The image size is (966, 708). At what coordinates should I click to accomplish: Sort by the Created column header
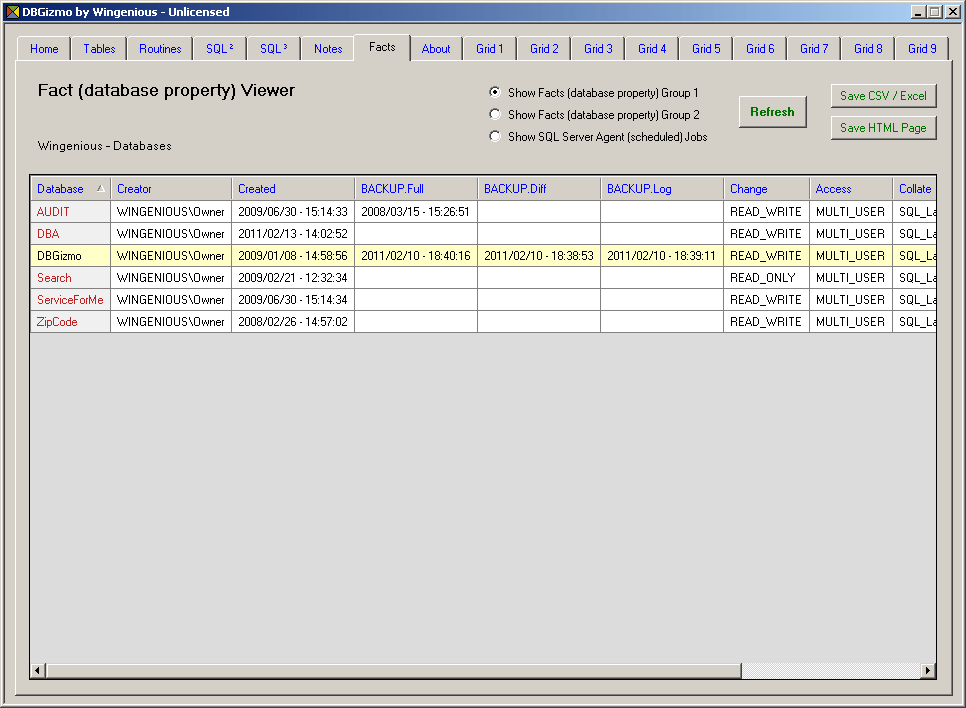257,189
